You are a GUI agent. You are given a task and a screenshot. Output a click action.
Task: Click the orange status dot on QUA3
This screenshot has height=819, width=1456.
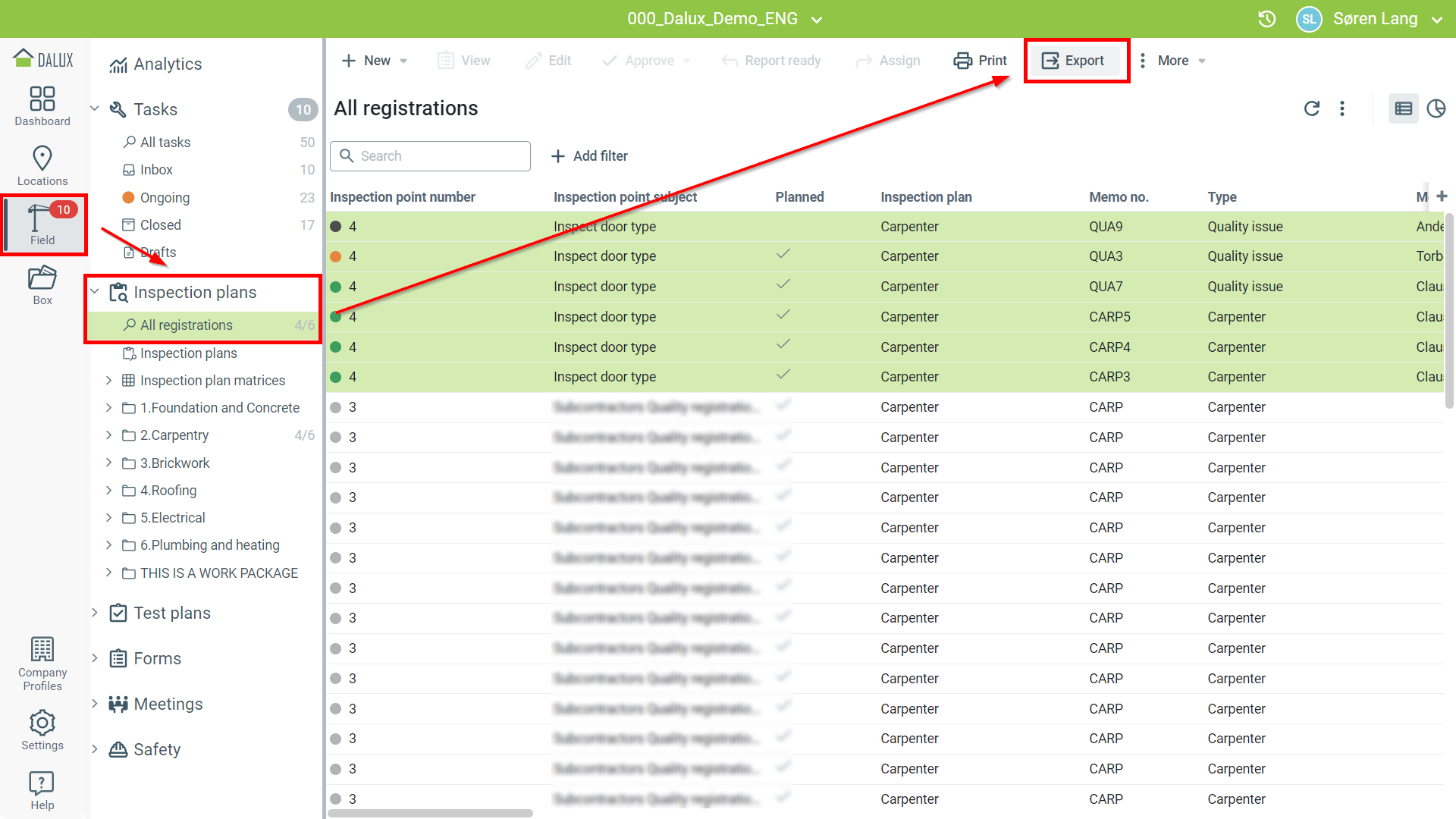pyautogui.click(x=336, y=256)
